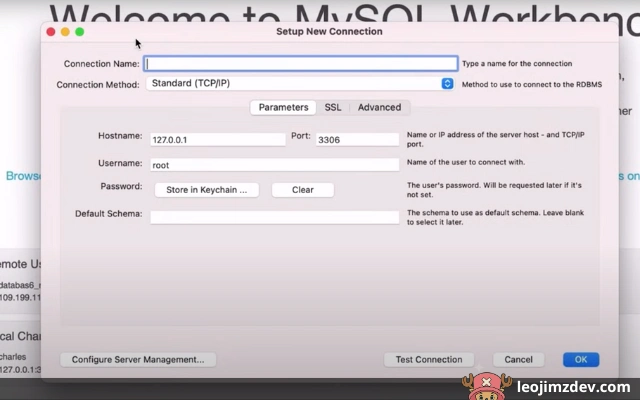
Task: Click Store in Keychain button
Action: (207, 190)
